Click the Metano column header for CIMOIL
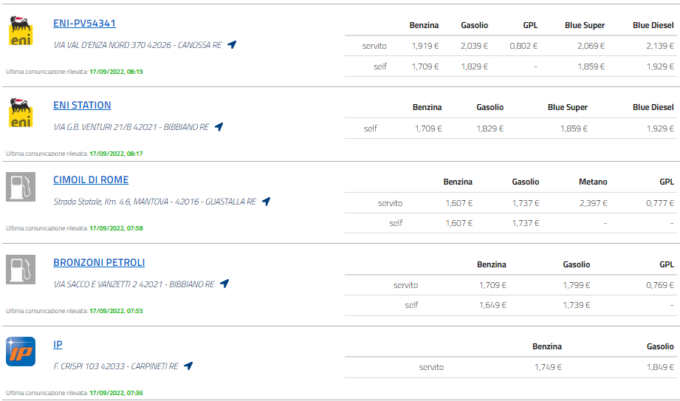Viewport: 680px width, 401px height. (593, 182)
